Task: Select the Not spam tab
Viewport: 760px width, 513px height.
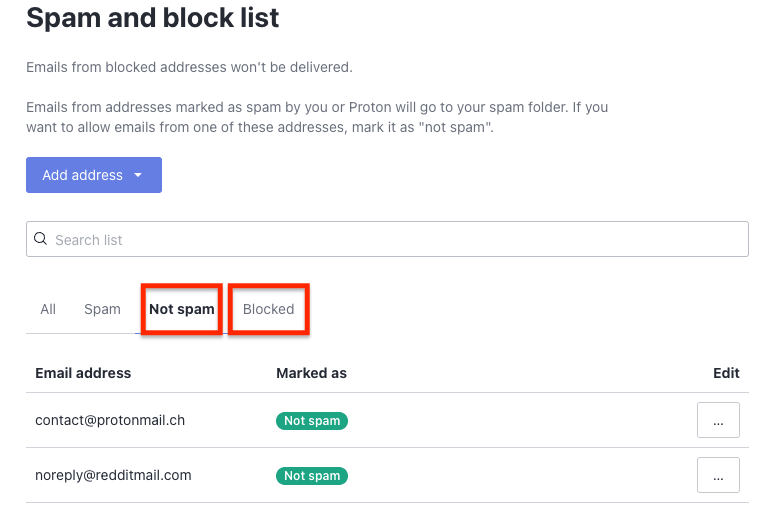Action: pyautogui.click(x=182, y=309)
